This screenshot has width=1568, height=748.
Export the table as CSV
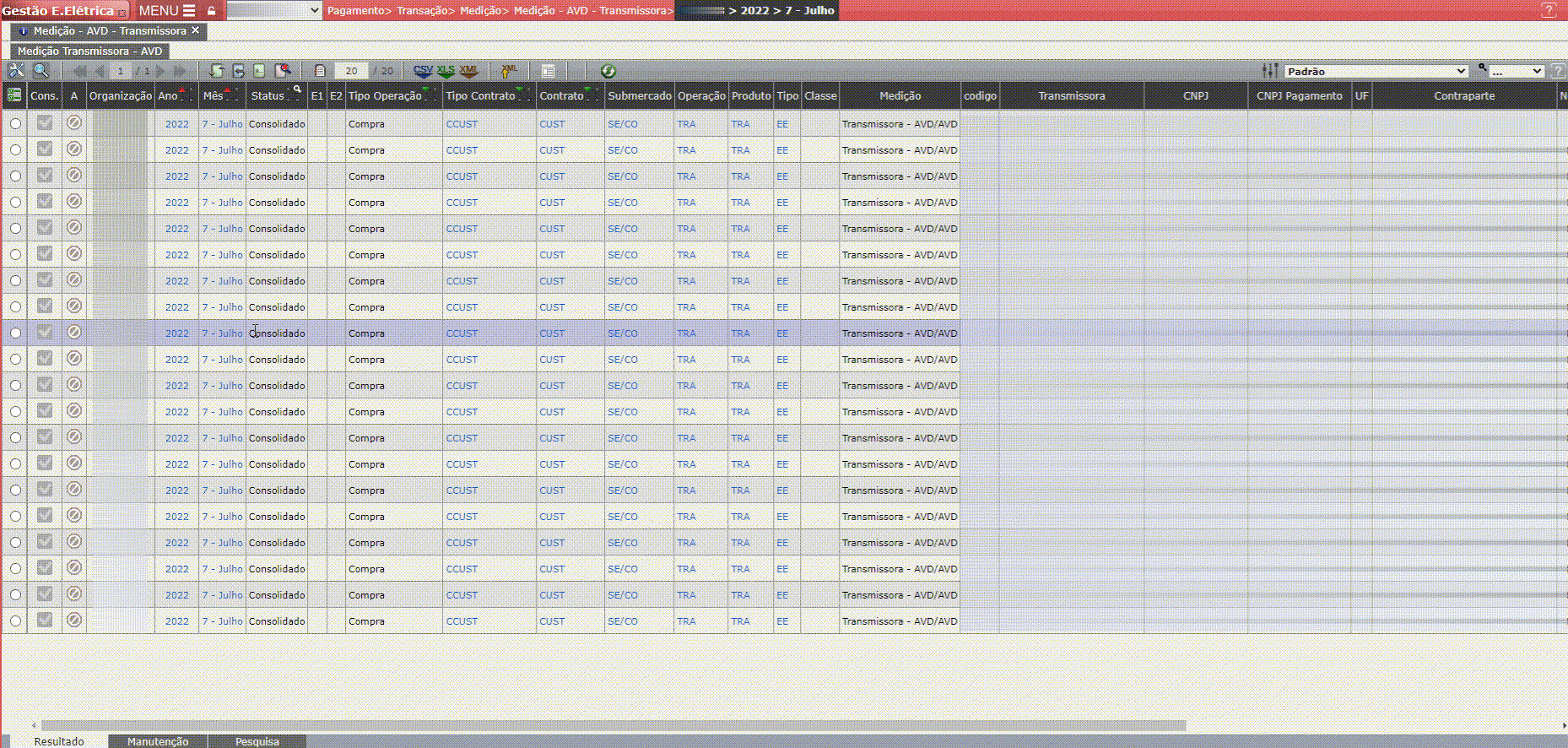[423, 71]
